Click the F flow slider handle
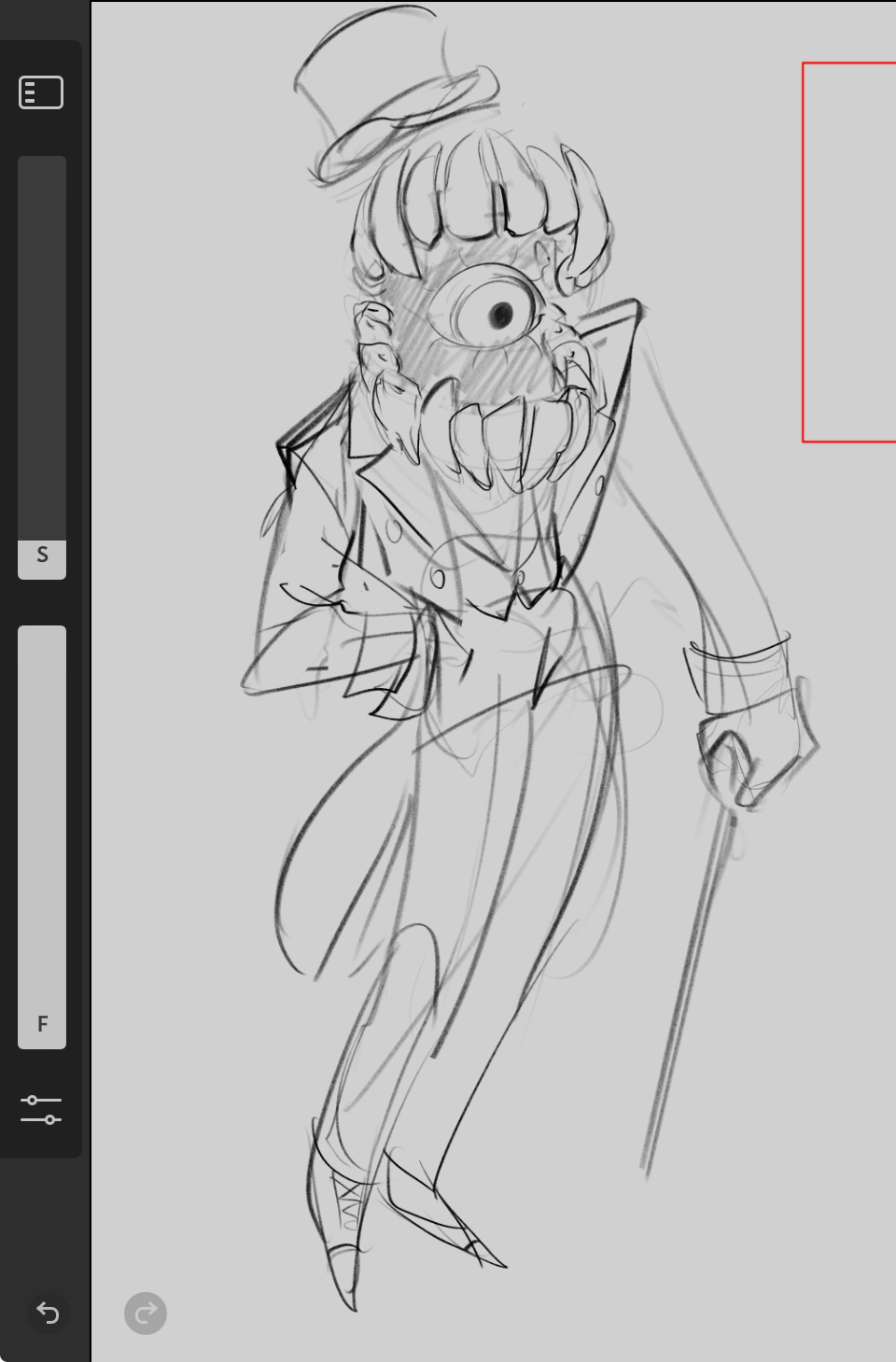The height and width of the screenshot is (1362, 896). pyautogui.click(x=42, y=1025)
